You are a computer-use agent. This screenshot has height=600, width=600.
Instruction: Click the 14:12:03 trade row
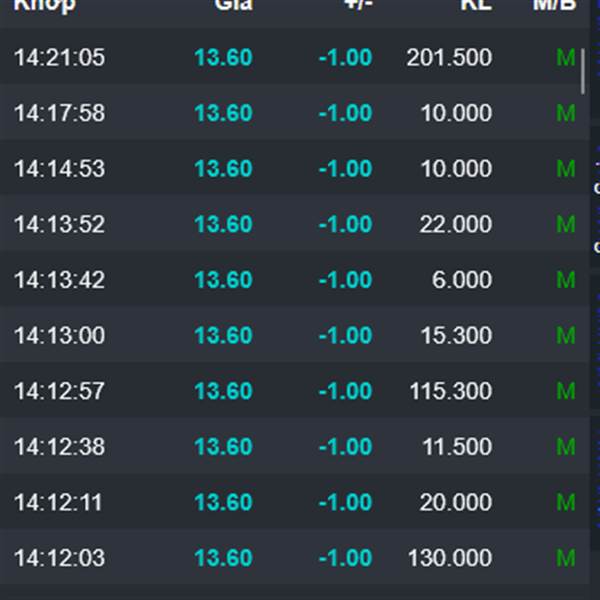coord(295,558)
